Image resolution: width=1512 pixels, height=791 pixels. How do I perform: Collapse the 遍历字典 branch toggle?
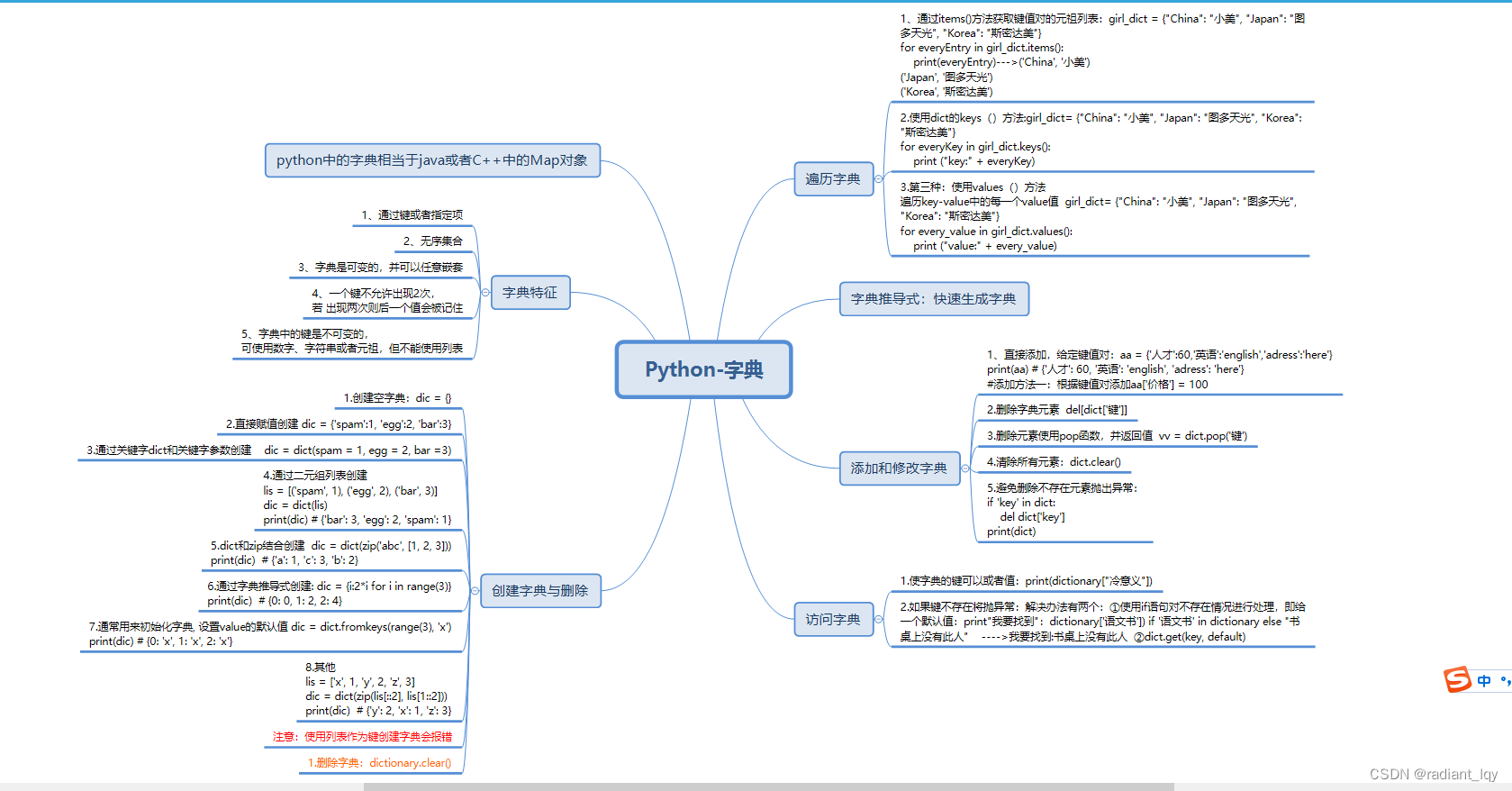click(878, 179)
